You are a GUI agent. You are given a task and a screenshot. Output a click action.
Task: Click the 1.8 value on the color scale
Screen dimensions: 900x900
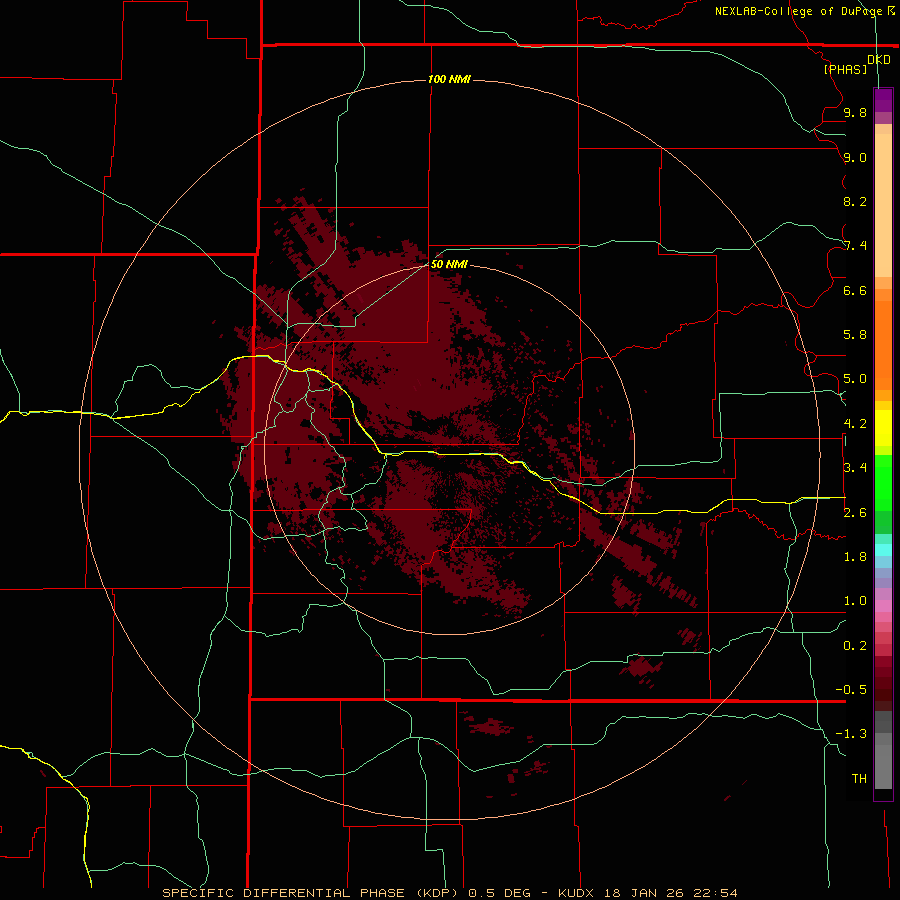[855, 557]
